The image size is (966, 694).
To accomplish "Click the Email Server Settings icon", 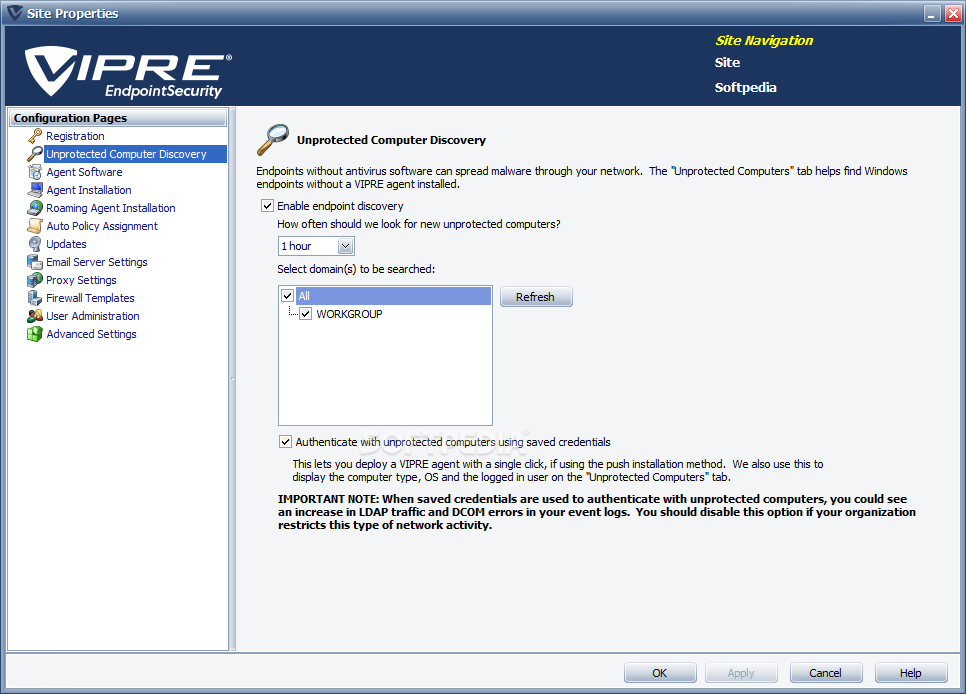I will coord(35,261).
